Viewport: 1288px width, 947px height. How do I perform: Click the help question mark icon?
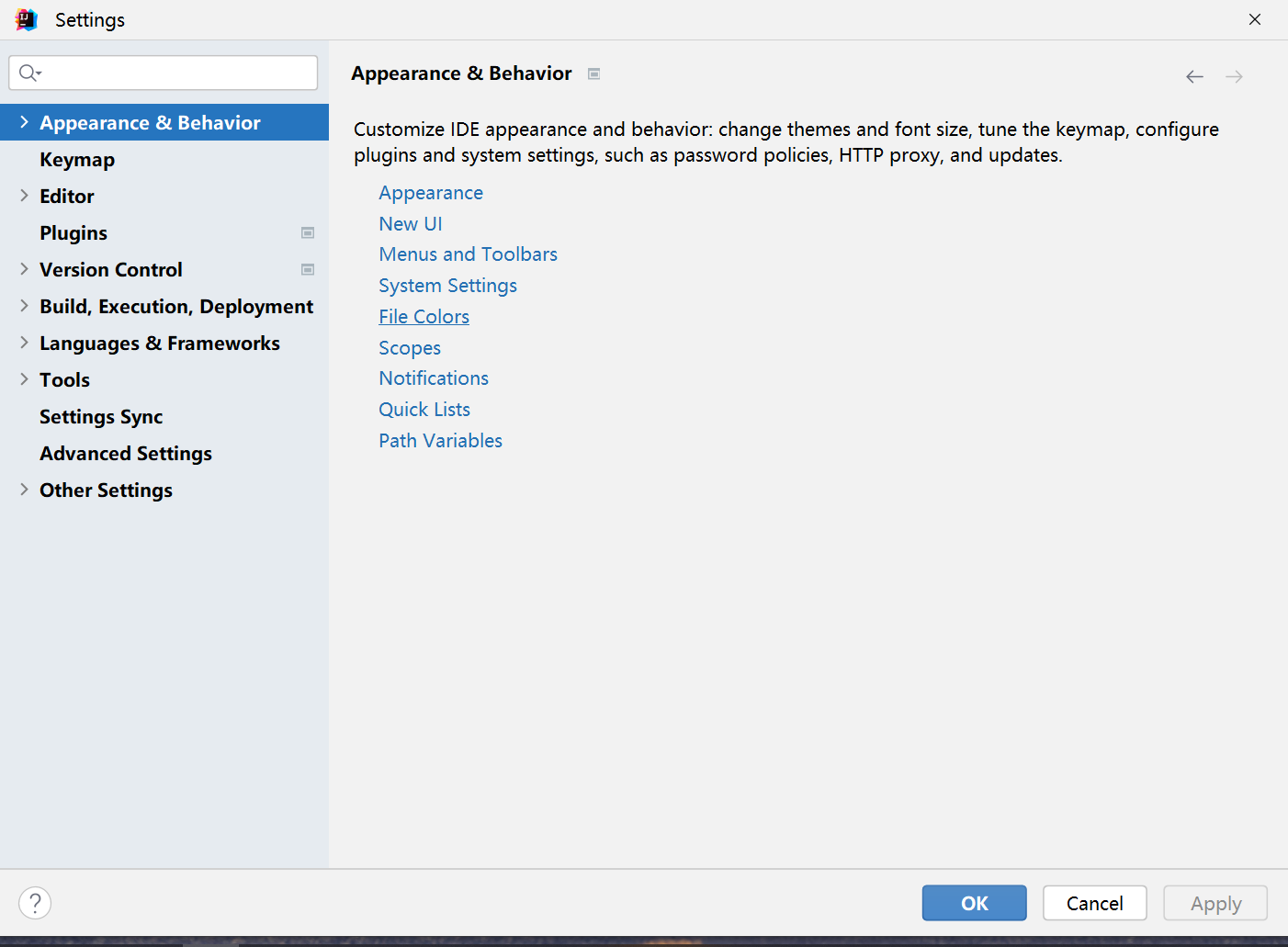click(35, 903)
